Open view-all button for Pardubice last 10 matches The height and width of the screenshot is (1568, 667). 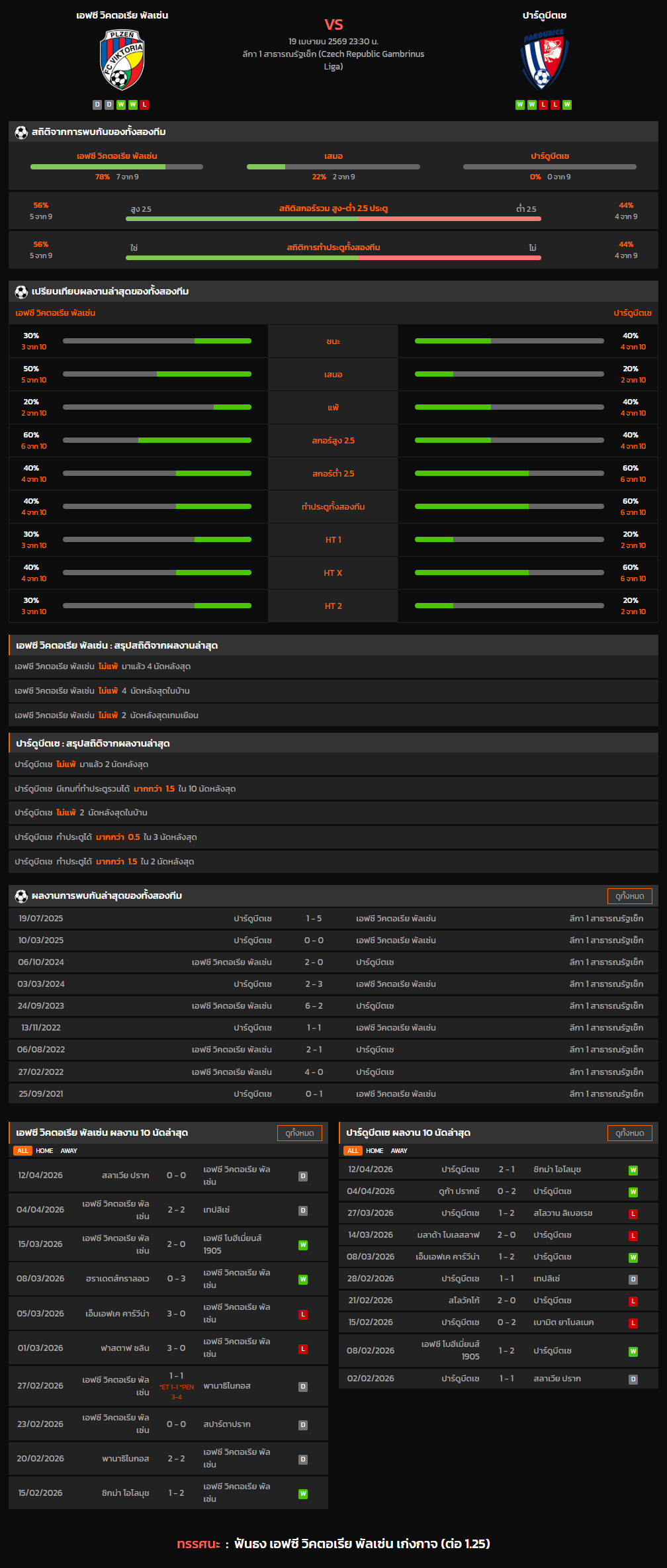(x=629, y=1133)
